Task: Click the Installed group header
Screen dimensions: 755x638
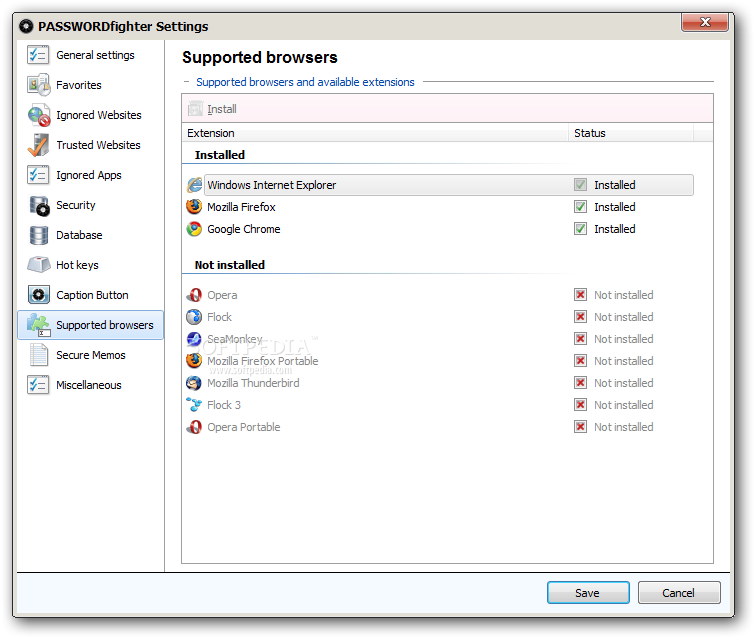Action: 220,155
